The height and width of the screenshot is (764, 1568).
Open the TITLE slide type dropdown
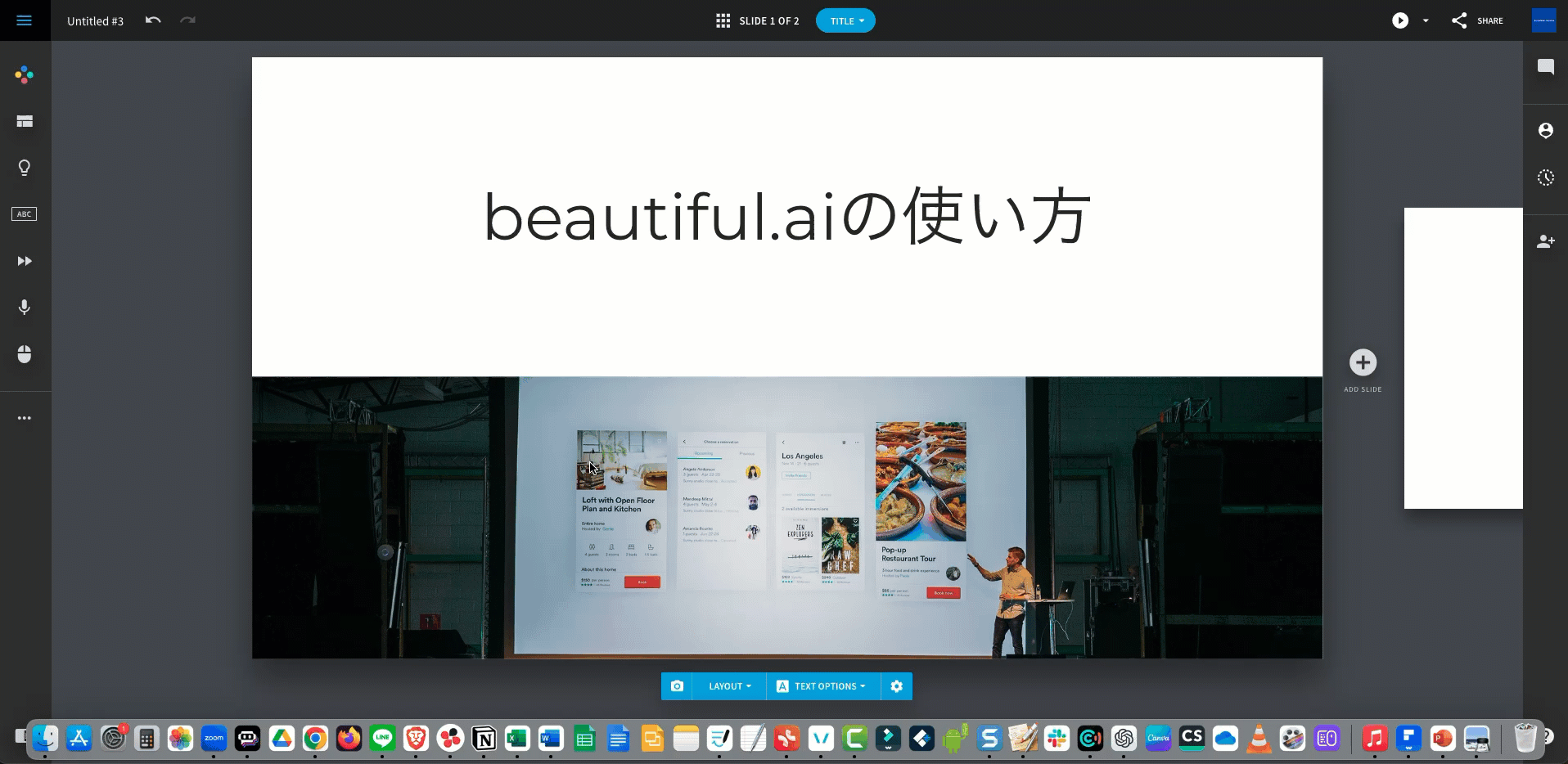[x=845, y=21]
